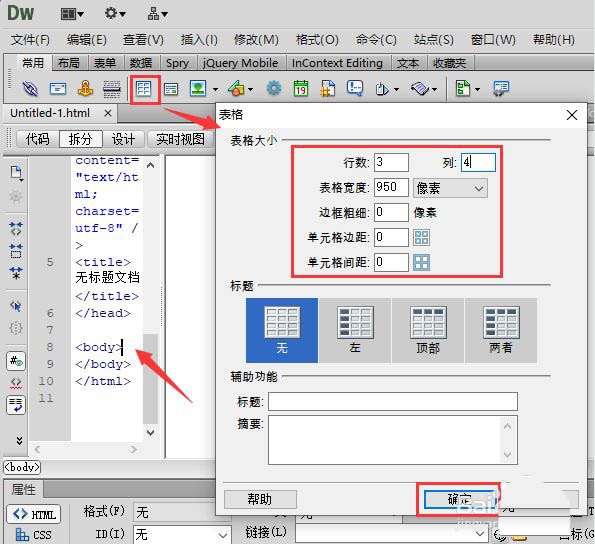Click the Insert Table icon in toolbar
The height and width of the screenshot is (544, 595).
[144, 89]
